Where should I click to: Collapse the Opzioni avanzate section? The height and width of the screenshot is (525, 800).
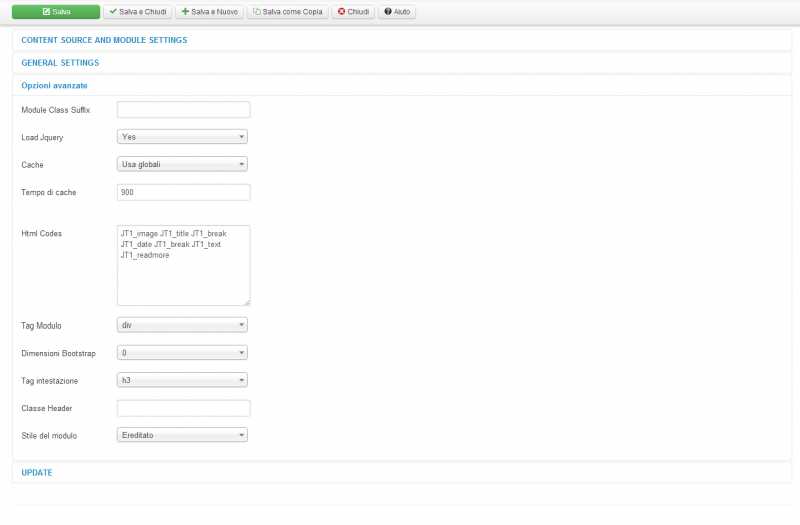(x=54, y=85)
